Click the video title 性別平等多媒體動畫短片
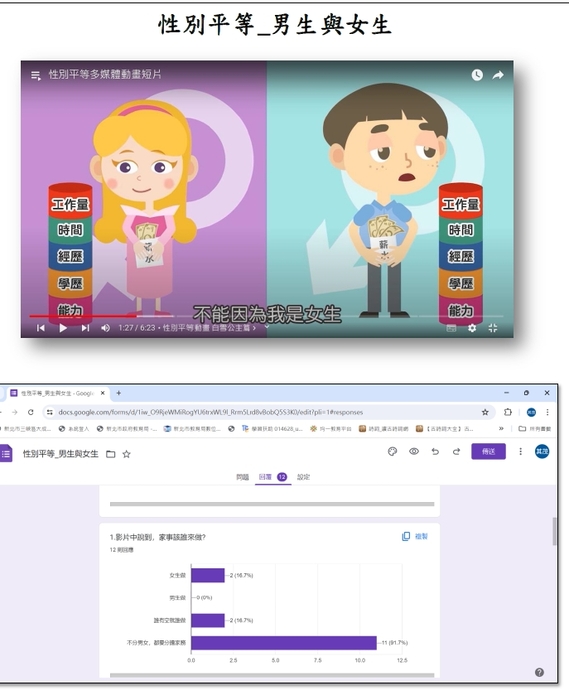569x700 pixels. (105, 75)
